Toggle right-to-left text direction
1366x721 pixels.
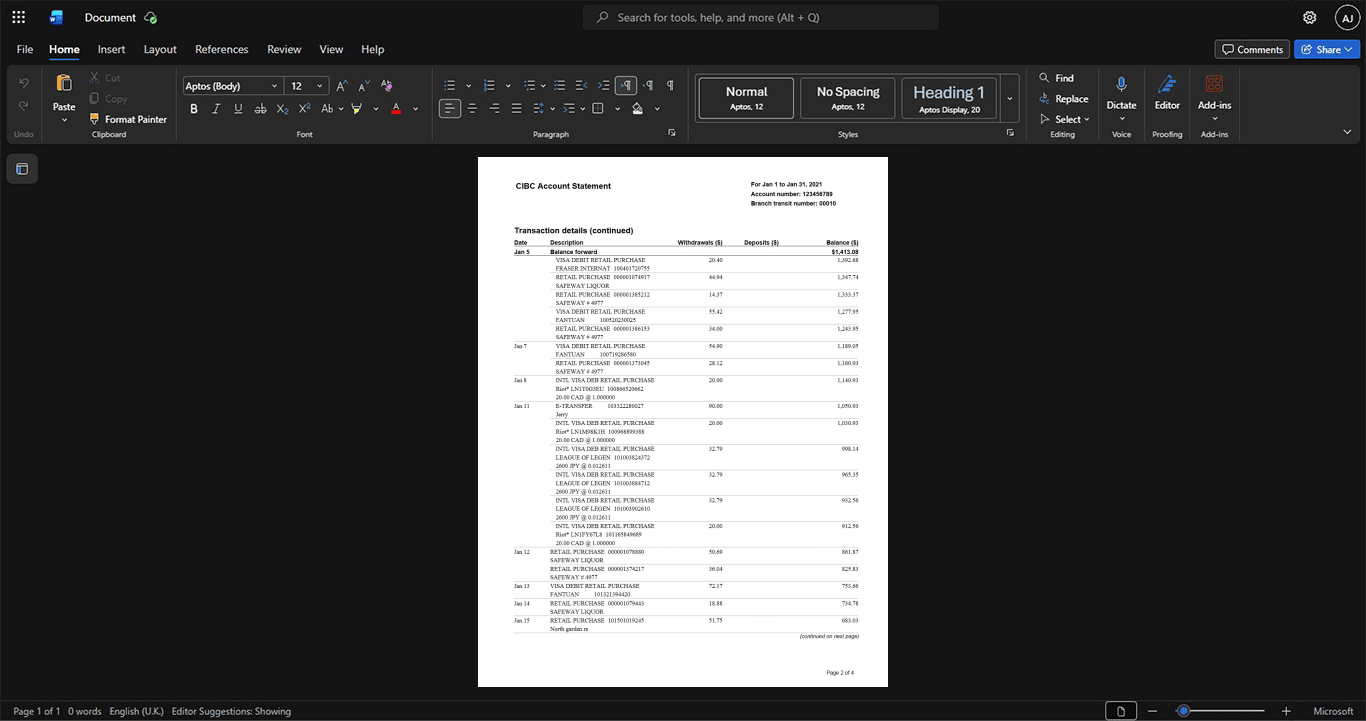pyautogui.click(x=648, y=86)
